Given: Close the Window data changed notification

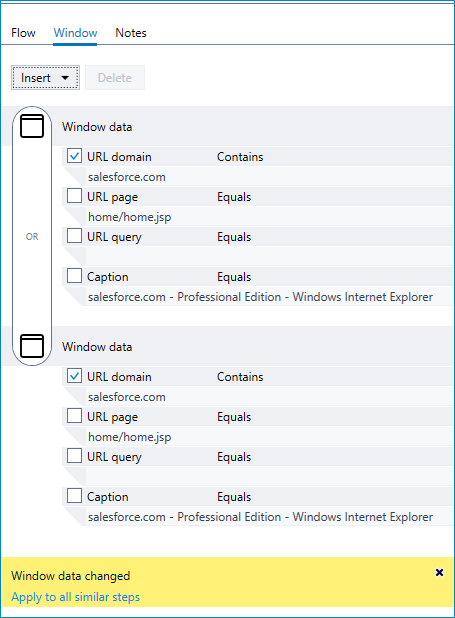Looking at the screenshot, I should click(x=439, y=572).
